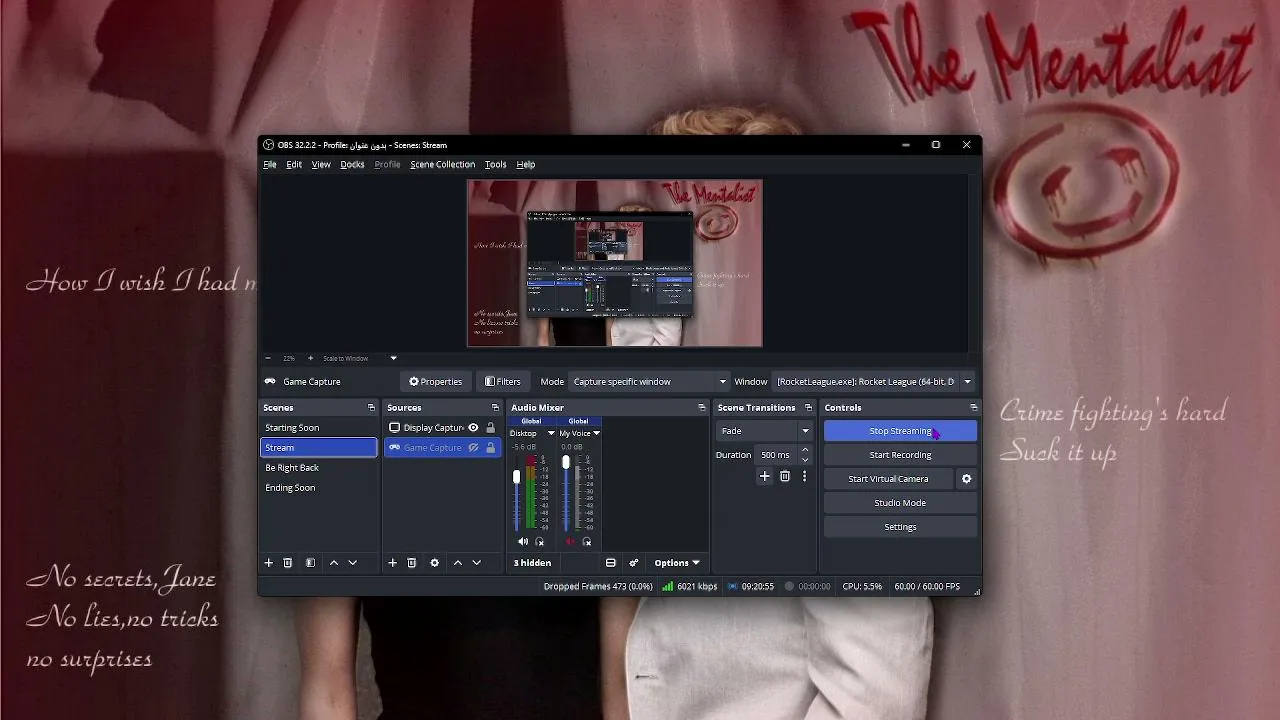Open the capture Mode dropdown
Image resolution: width=1280 pixels, height=720 pixels.
(x=649, y=382)
